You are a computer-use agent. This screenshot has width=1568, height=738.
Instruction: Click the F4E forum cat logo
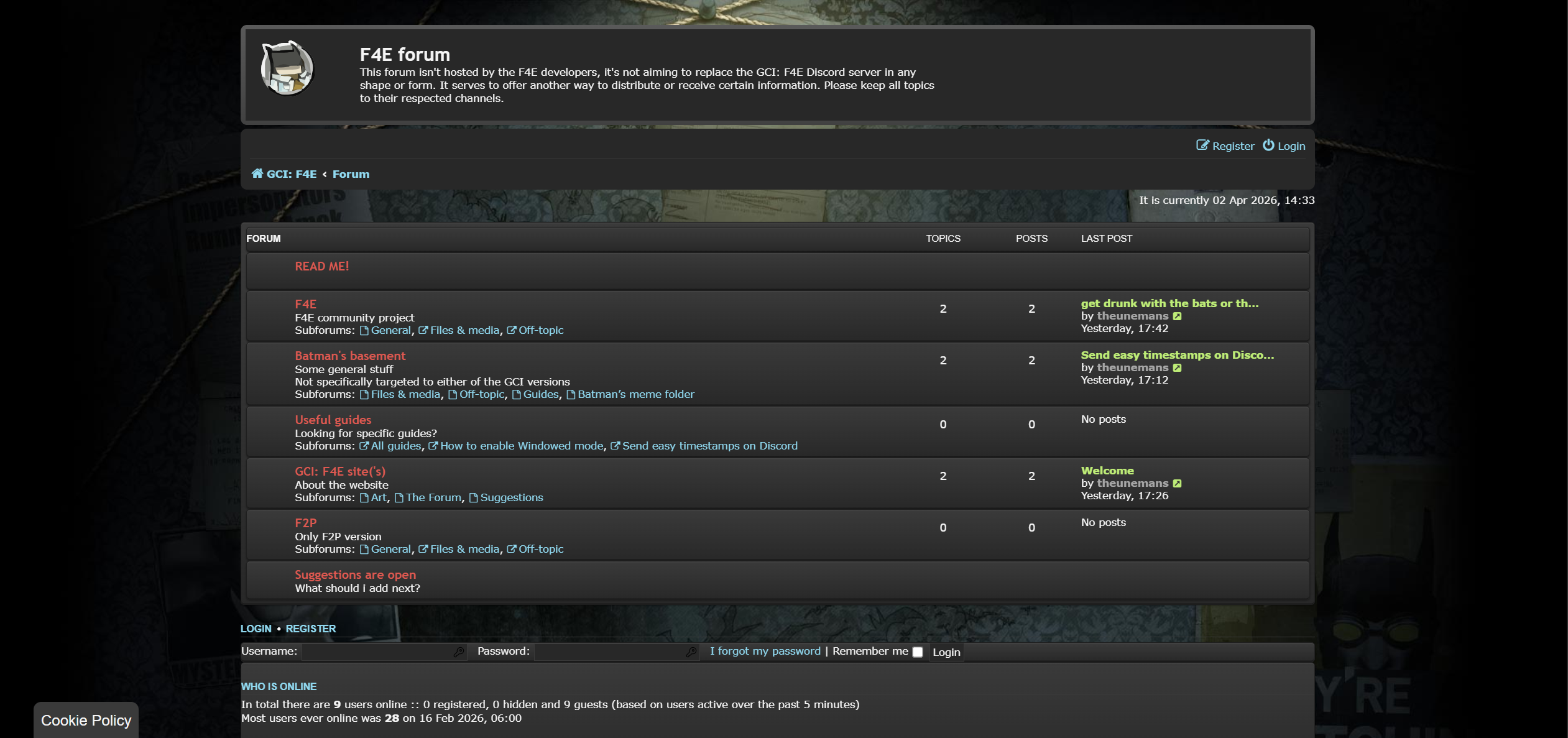tap(287, 69)
